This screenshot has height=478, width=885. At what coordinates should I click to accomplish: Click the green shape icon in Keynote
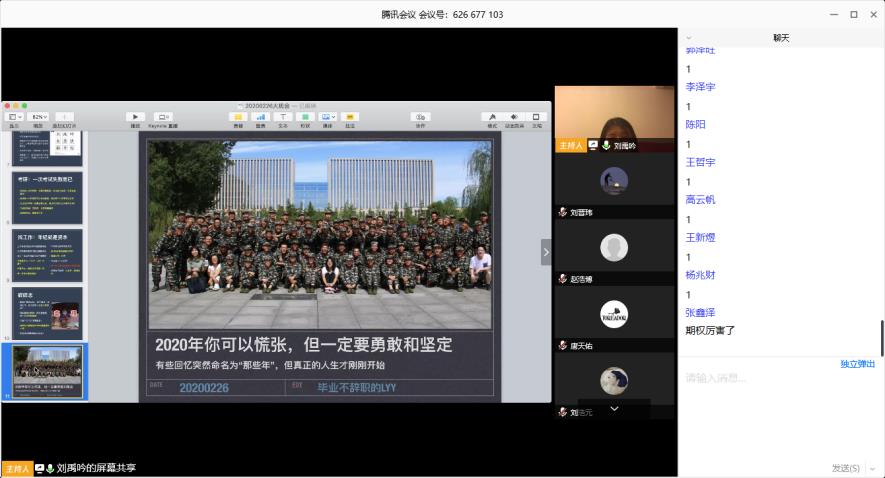tap(305, 117)
